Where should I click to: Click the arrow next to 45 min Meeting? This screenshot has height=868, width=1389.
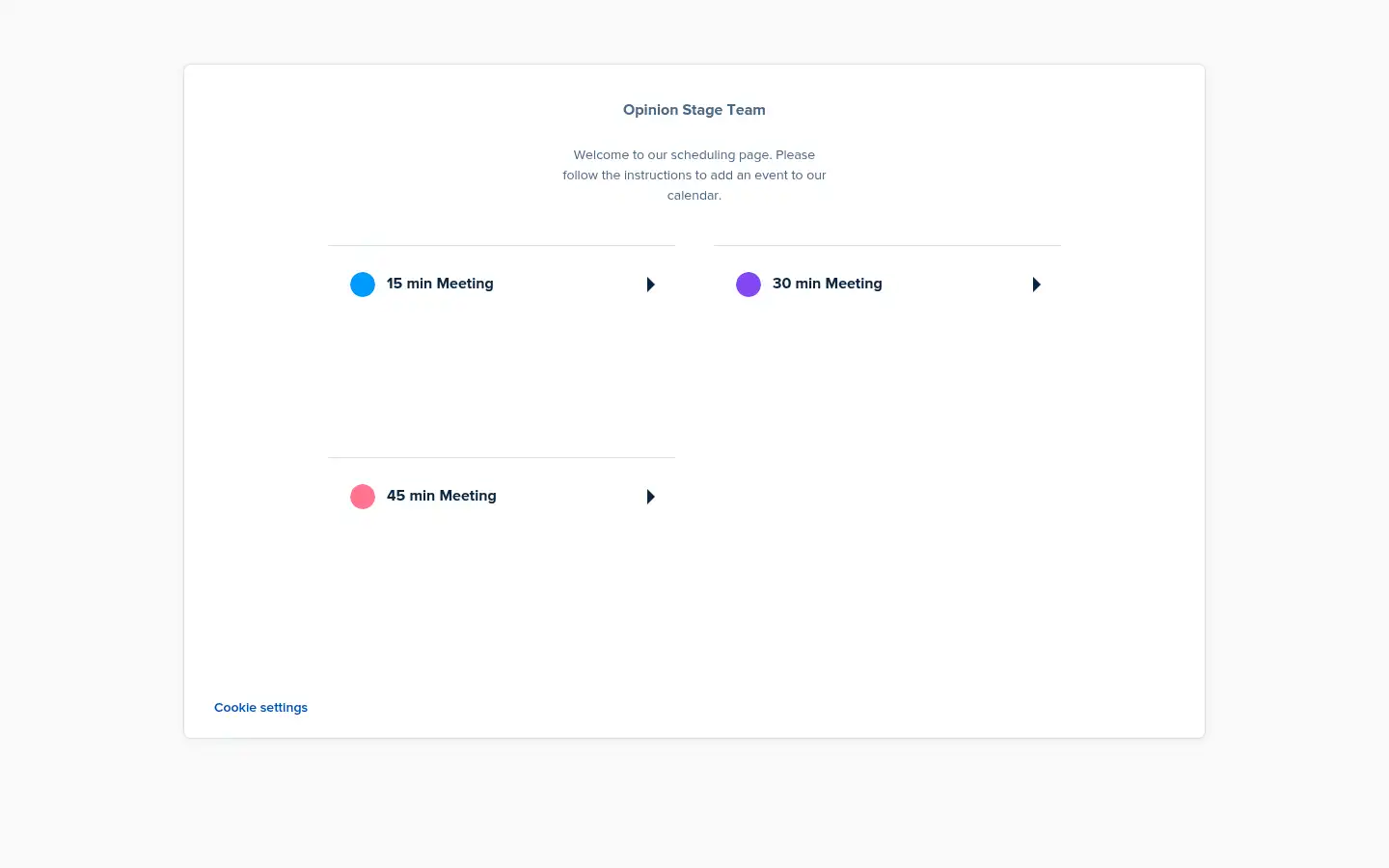point(651,497)
